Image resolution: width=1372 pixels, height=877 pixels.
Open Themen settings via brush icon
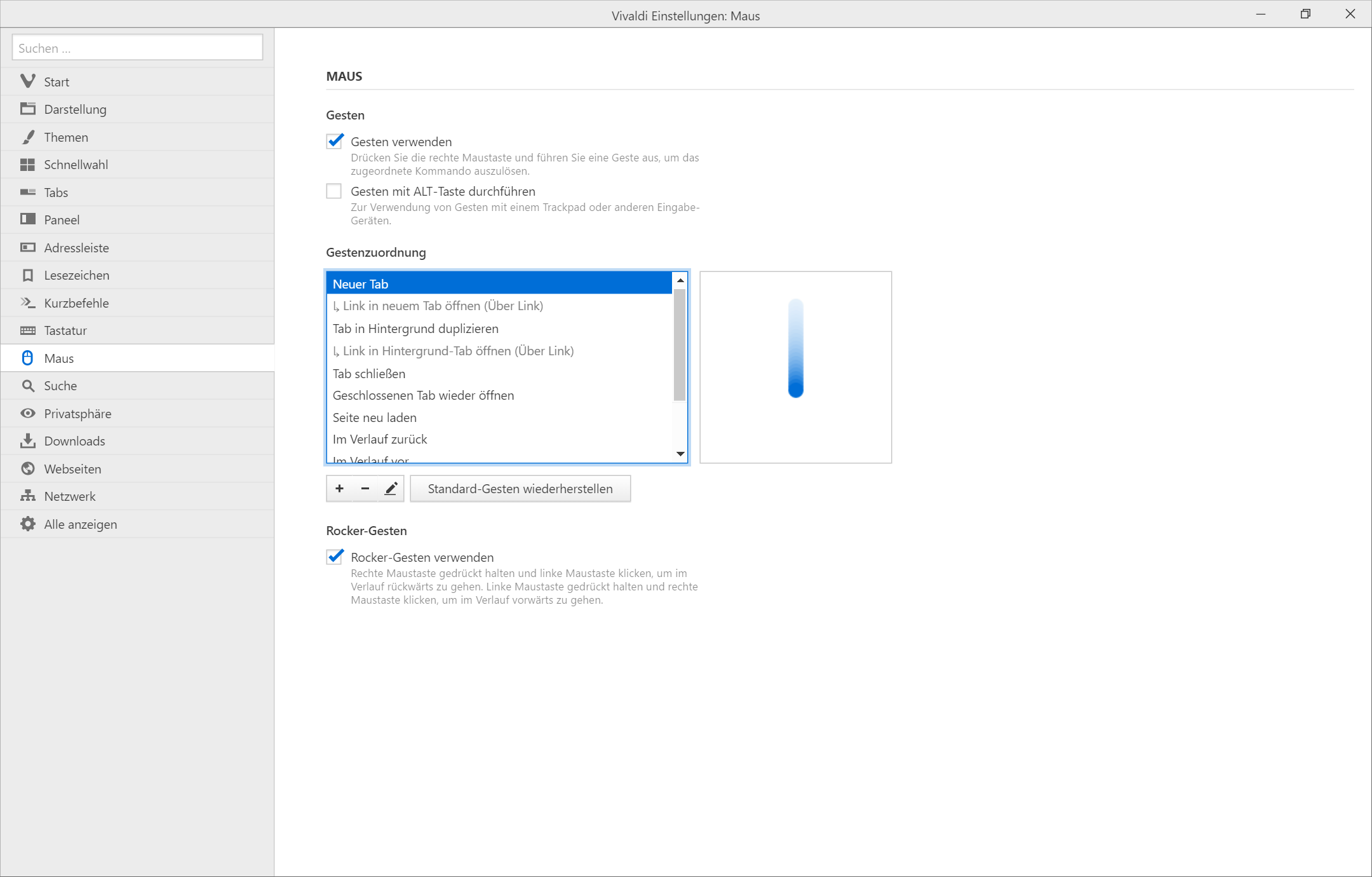[x=28, y=137]
